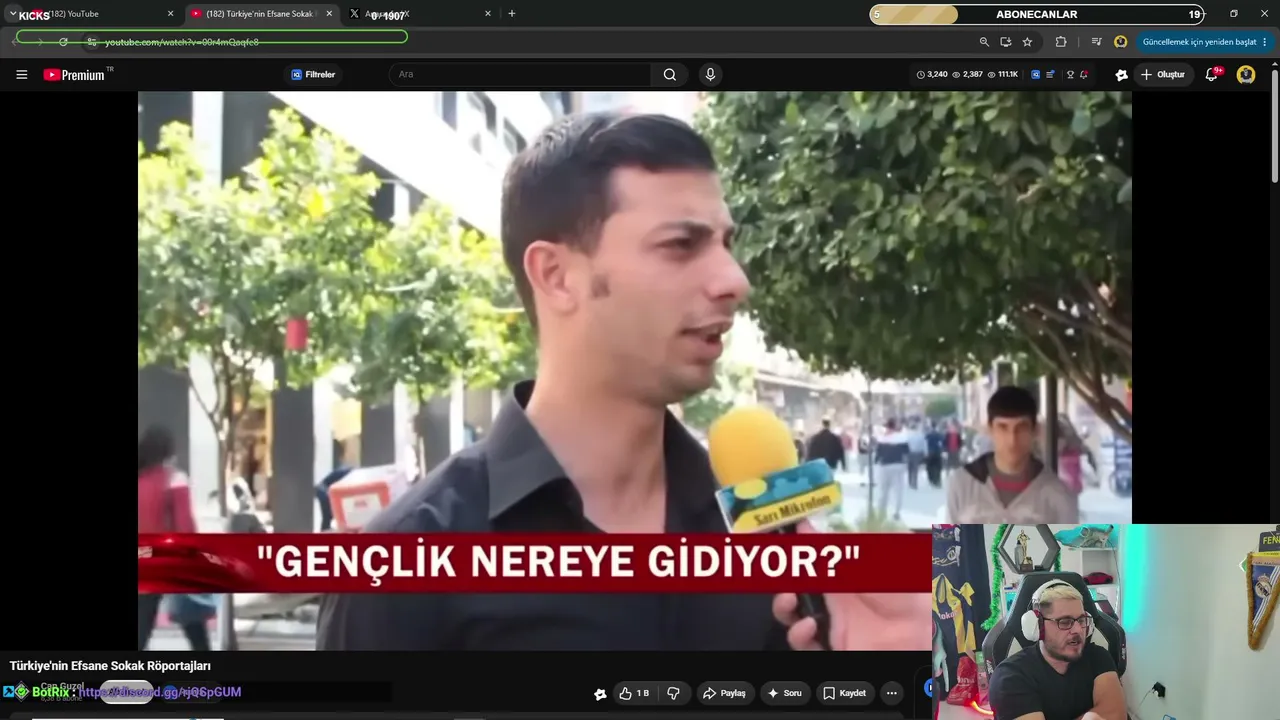
Task: Focus the YouTube search box labeled Ara
Action: (520, 75)
